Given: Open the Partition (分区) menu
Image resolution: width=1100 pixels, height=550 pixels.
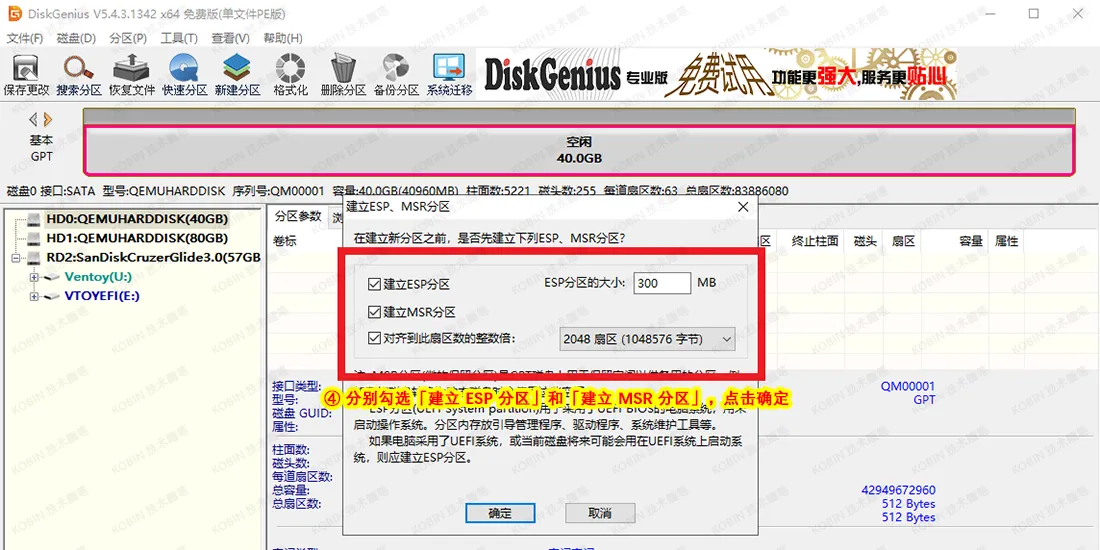Looking at the screenshot, I should (128, 38).
